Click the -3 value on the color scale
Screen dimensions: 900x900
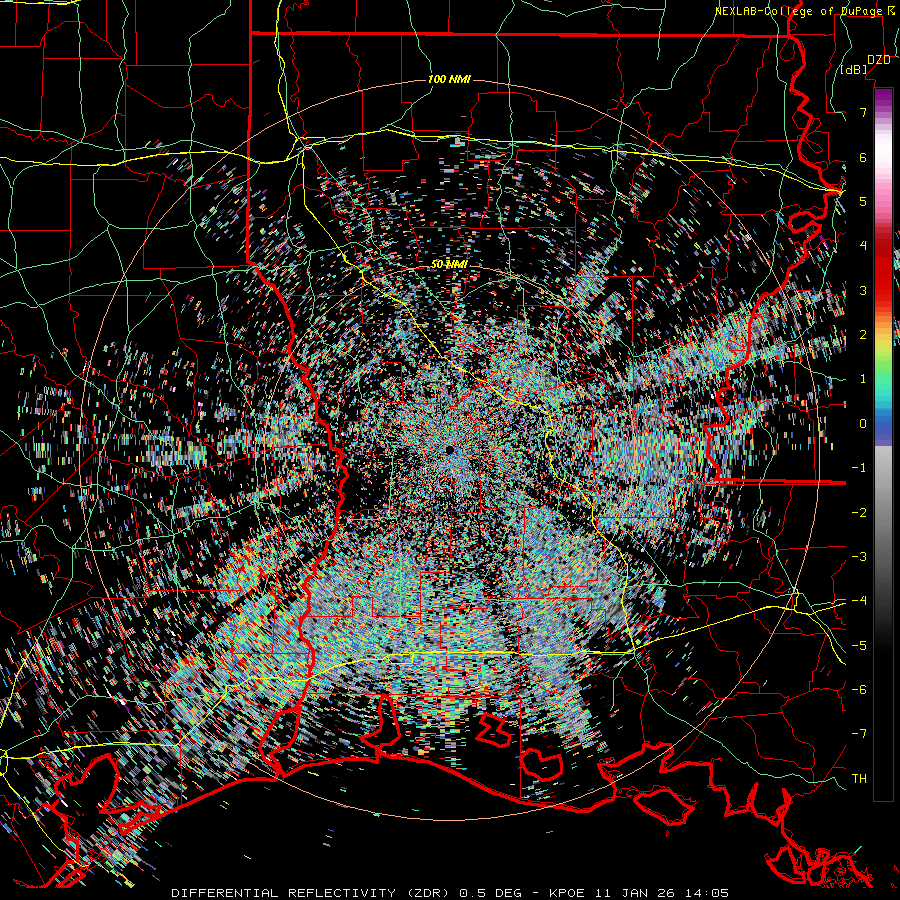pos(859,557)
